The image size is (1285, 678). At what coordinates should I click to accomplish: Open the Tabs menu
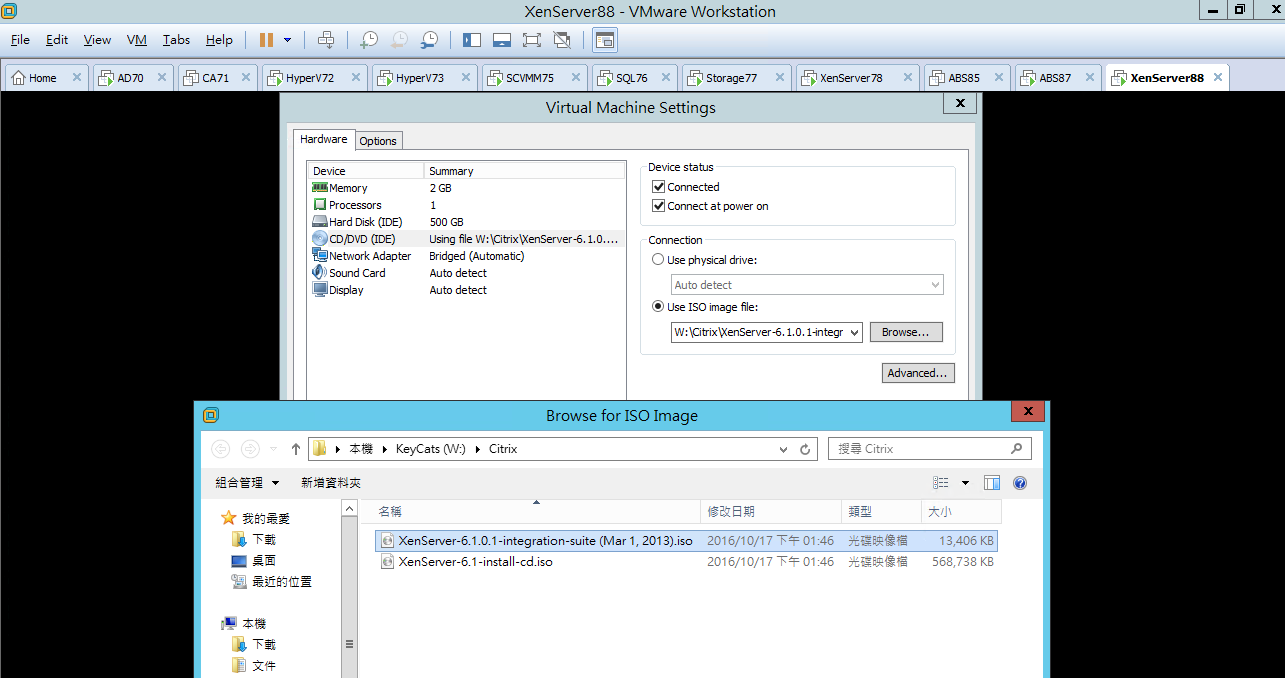[176, 40]
